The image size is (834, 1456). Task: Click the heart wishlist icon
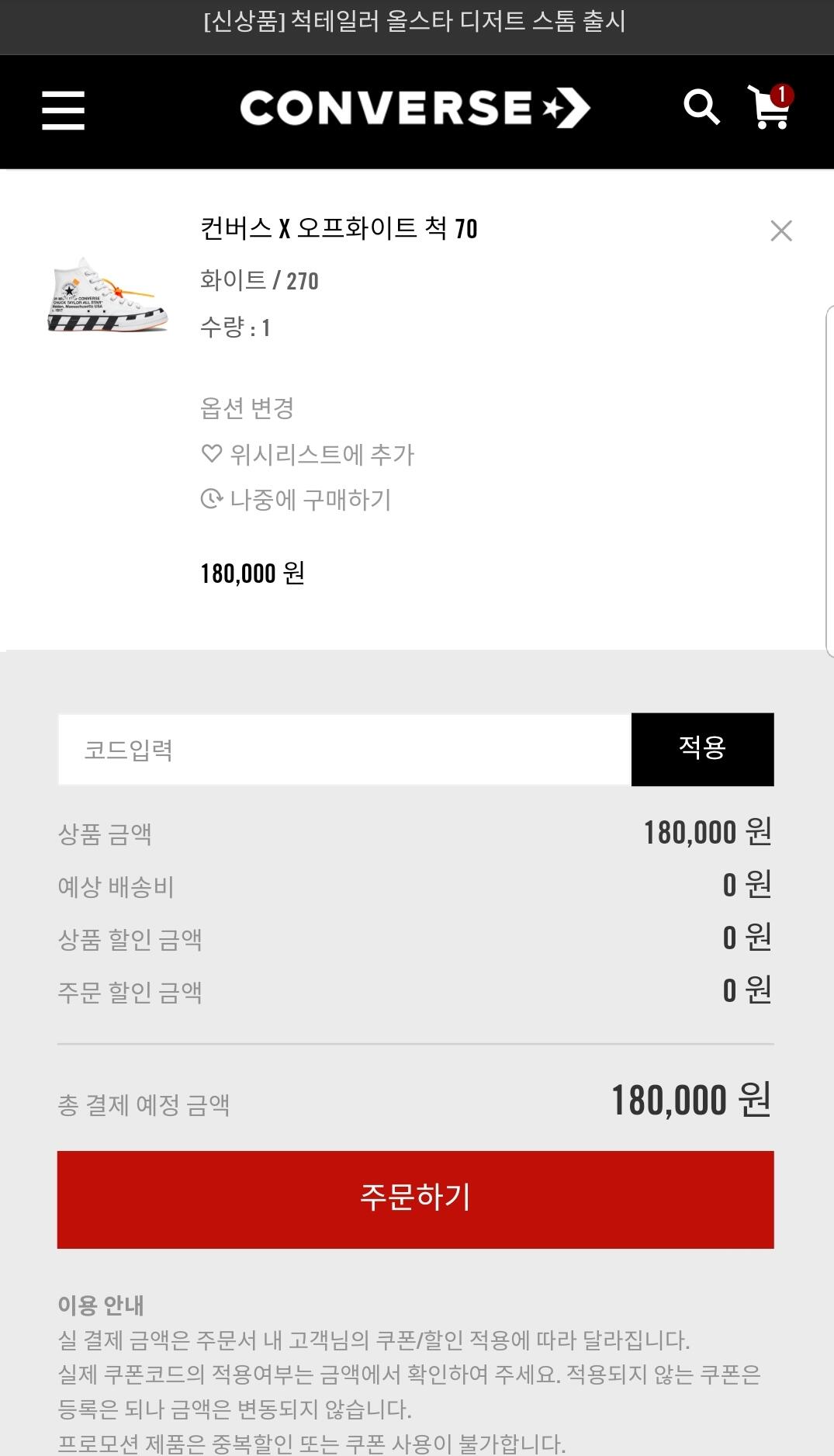pos(211,453)
